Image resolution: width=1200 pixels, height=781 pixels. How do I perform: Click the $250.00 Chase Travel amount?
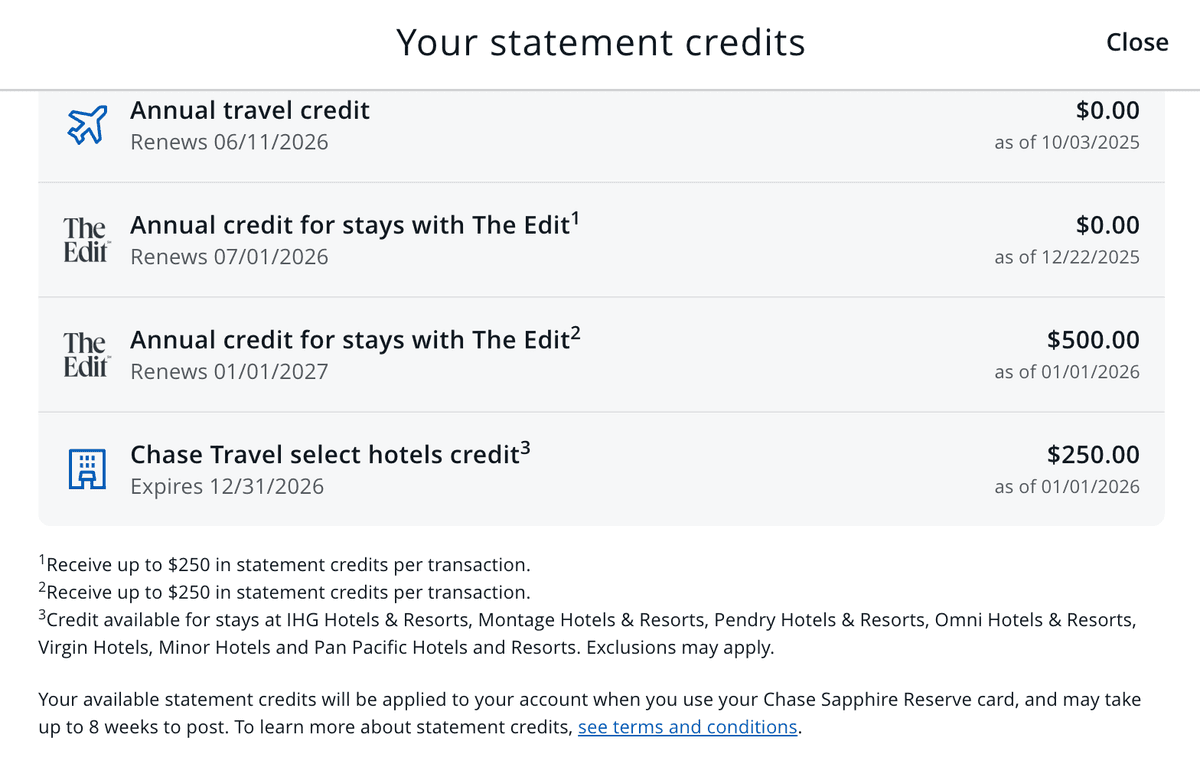(1093, 454)
